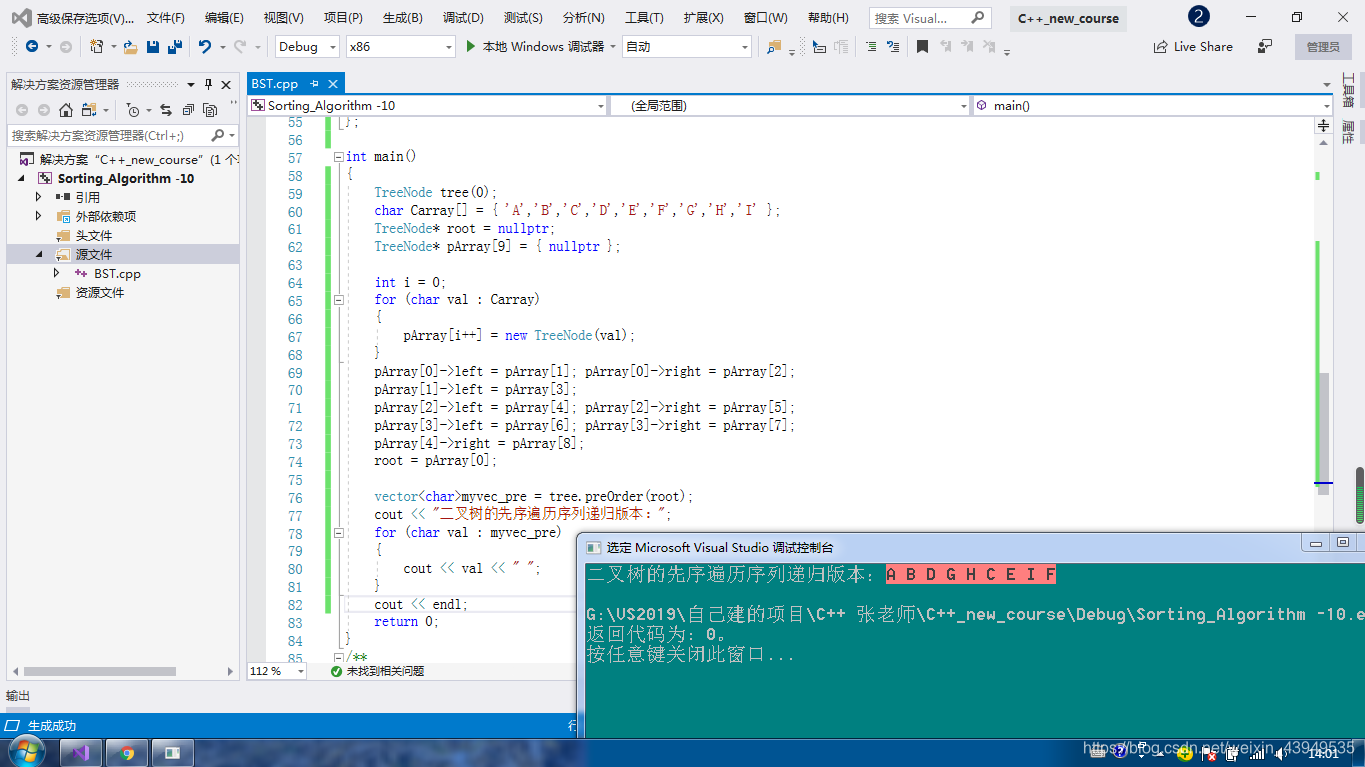Screen dimensions: 1365x767
Task: Click the Home icon in Solution Explorer
Action: point(66,110)
